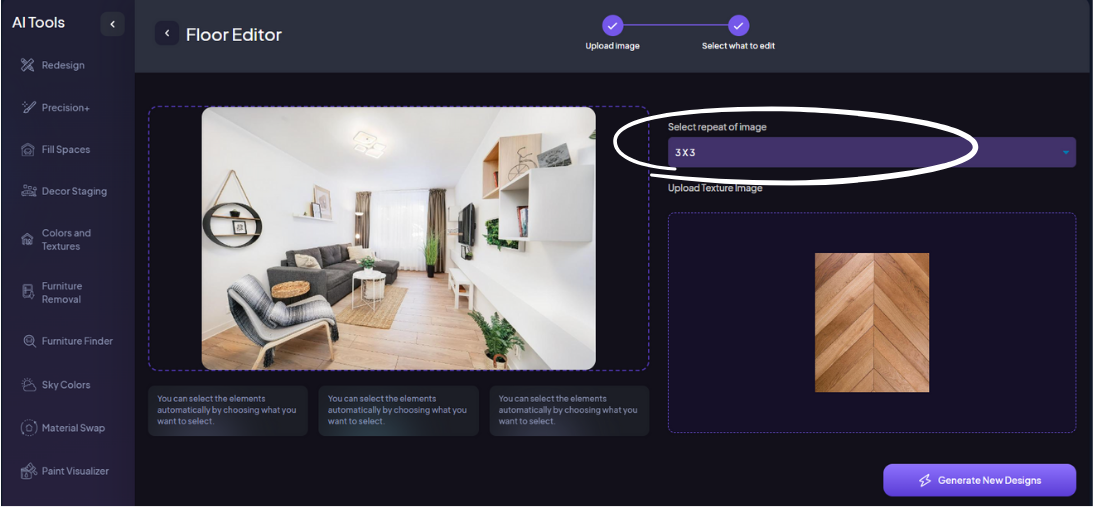This screenshot has height=511, width=1097.
Task: Click the Decor Staging icon
Action: coord(28,191)
